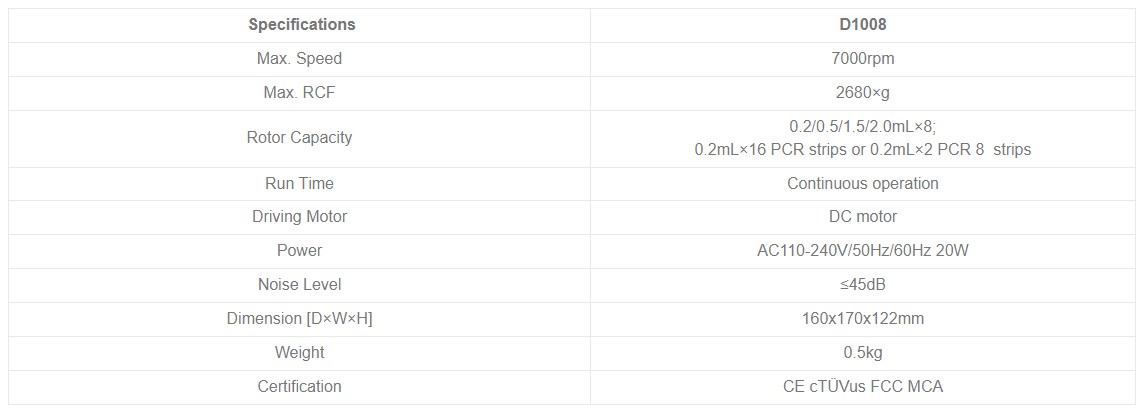Click the Specifications header cell
Screen dimensions: 1144x412
click(301, 25)
